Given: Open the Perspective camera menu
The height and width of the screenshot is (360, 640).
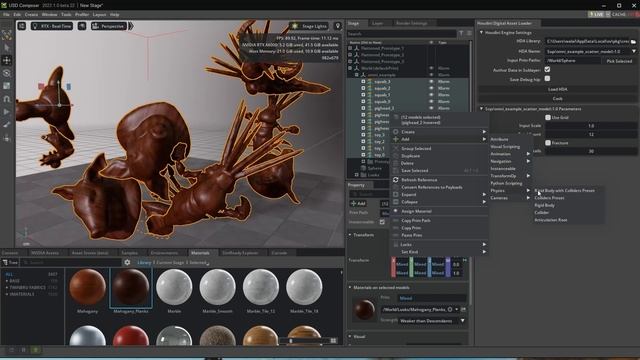Looking at the screenshot, I should 109,26.
